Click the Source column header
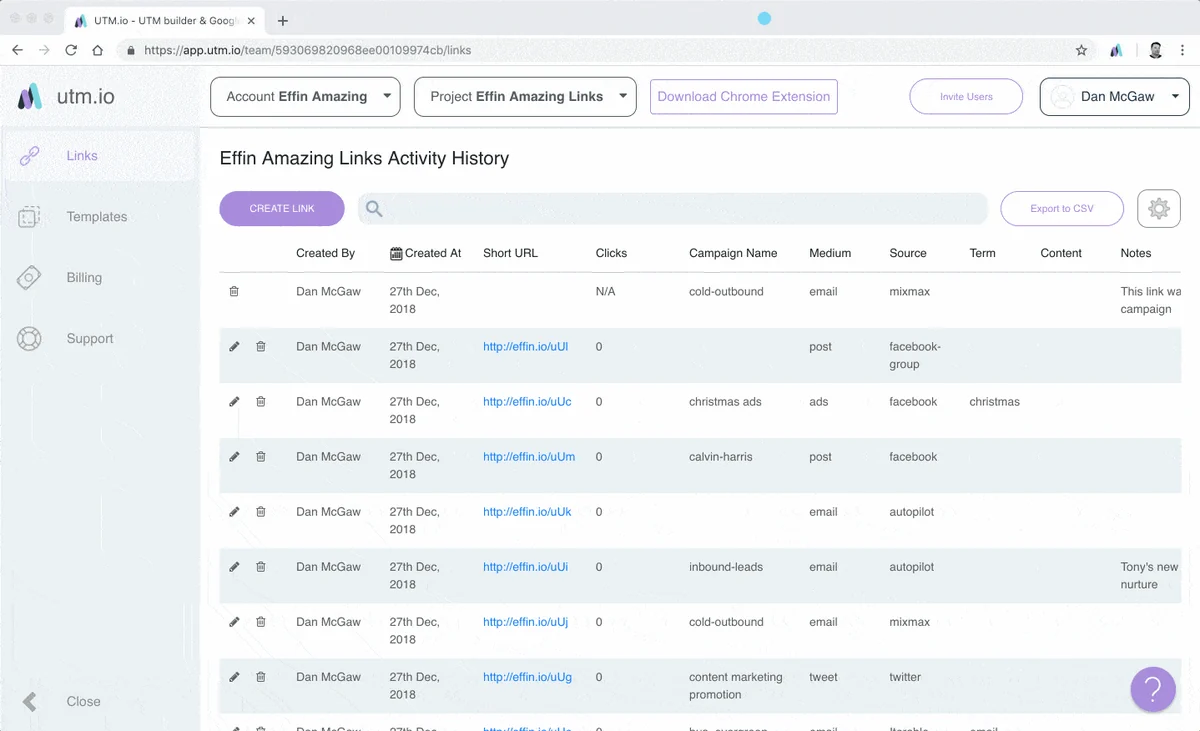This screenshot has height=731, width=1200. (x=908, y=254)
